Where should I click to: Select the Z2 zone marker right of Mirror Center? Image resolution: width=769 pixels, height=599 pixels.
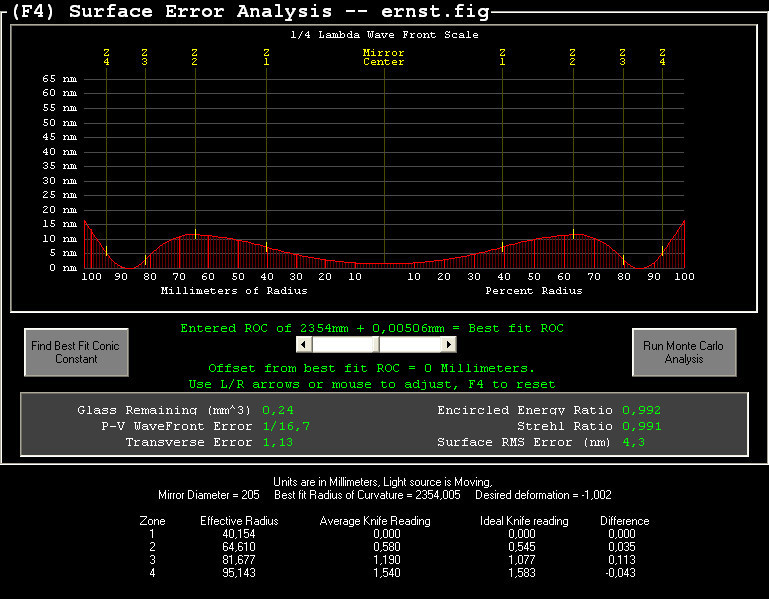572,57
